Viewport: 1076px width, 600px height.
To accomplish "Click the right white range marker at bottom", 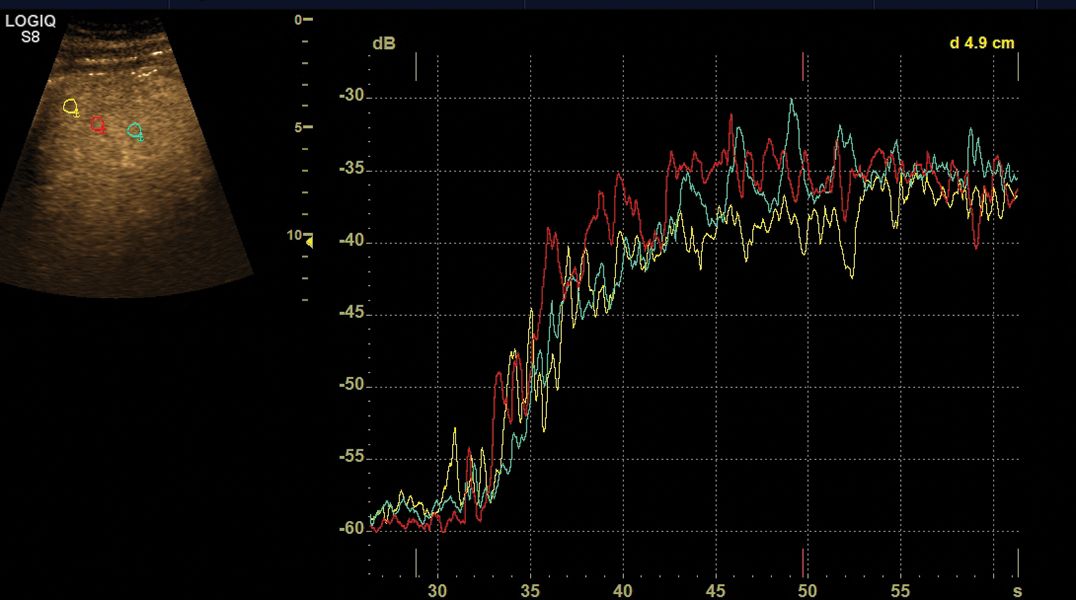I will (1018, 561).
